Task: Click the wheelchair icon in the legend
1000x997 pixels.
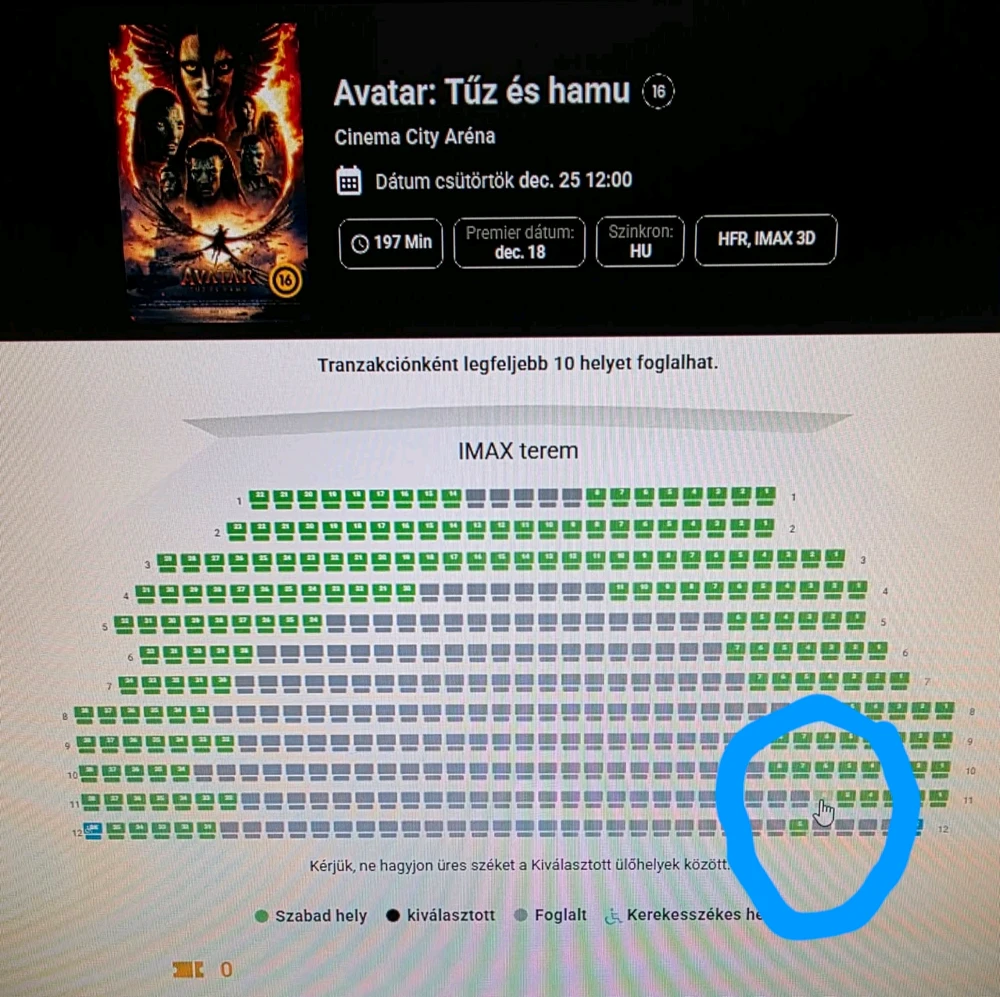Action: click(612, 917)
